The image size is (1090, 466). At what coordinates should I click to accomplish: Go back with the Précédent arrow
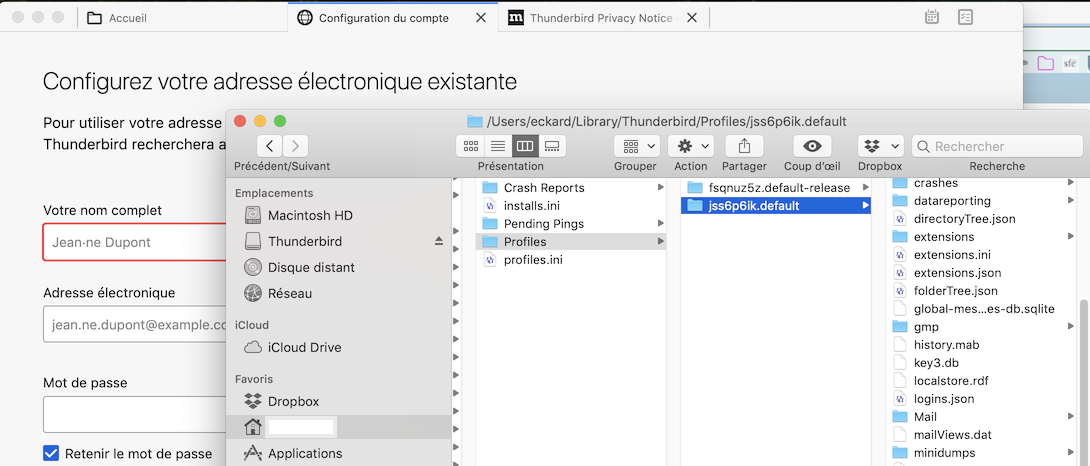[269, 146]
